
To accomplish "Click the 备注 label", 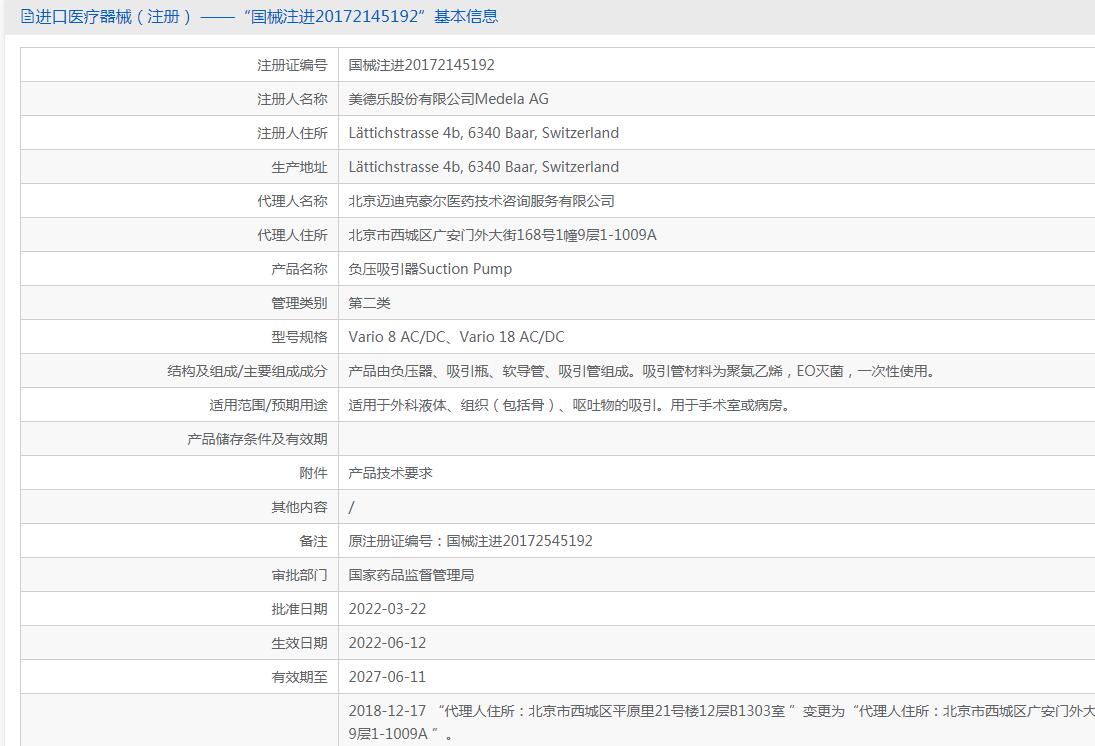I will [313, 541].
